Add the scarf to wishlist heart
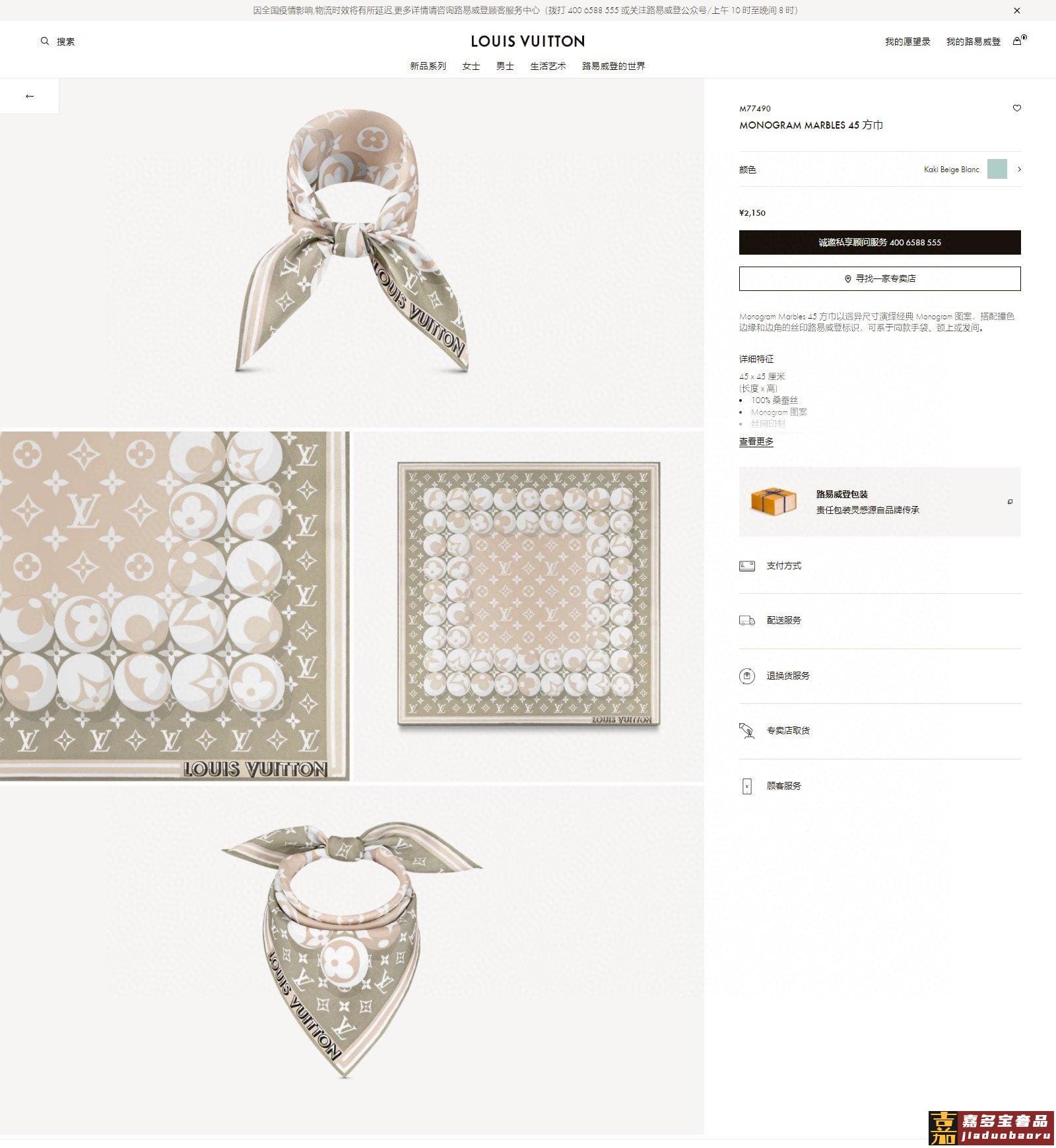 click(1016, 108)
